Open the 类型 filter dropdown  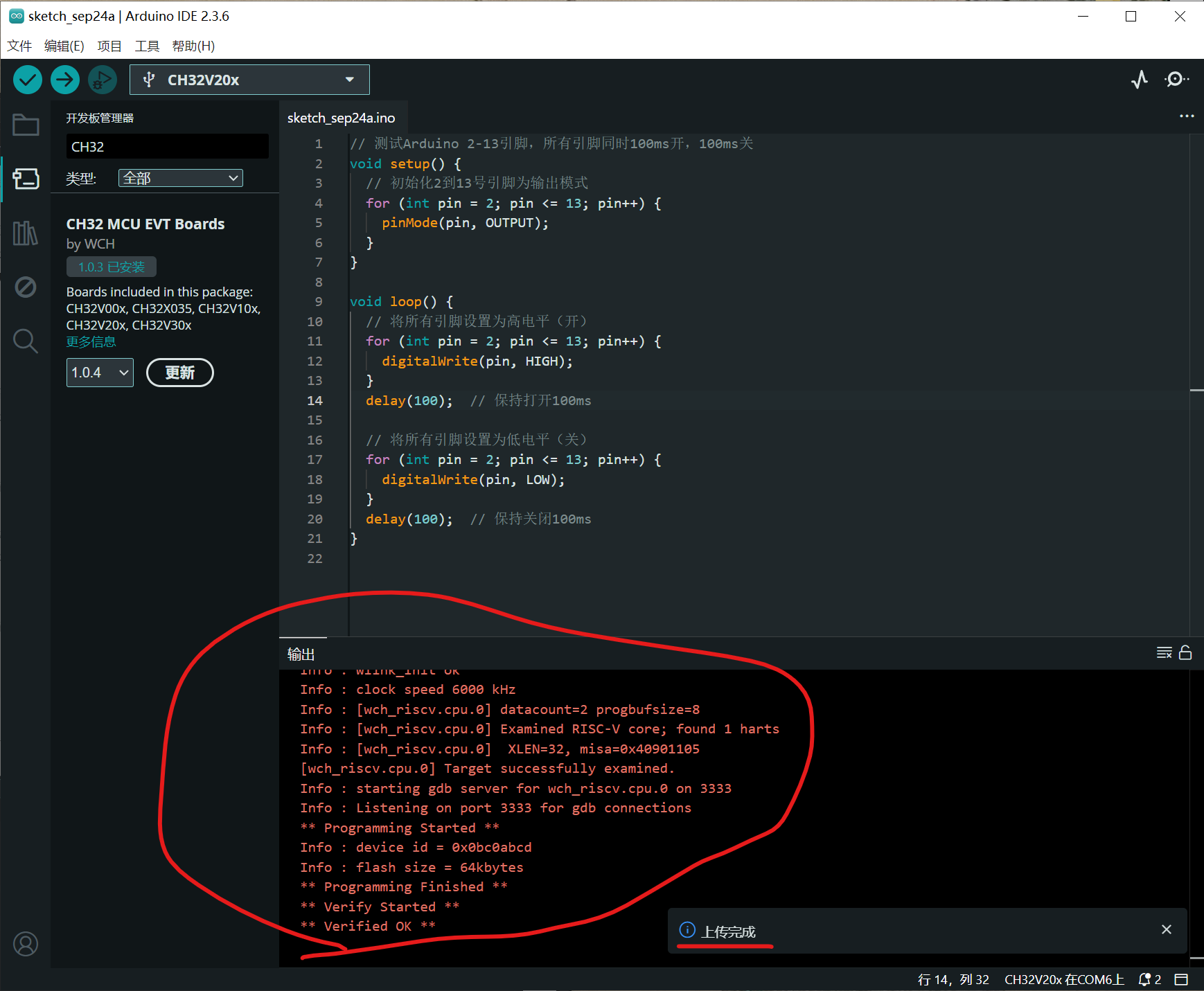[x=180, y=178]
